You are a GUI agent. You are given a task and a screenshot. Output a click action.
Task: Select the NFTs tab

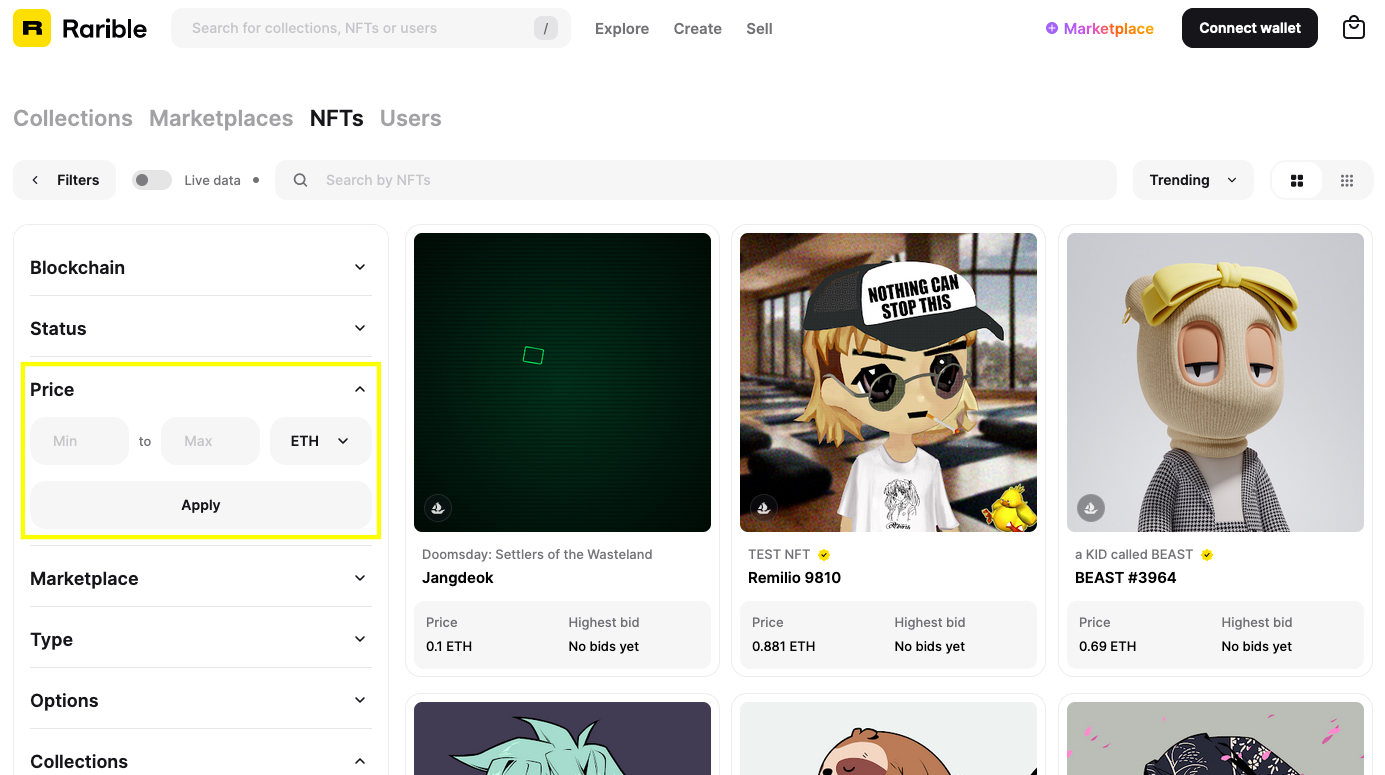point(337,118)
